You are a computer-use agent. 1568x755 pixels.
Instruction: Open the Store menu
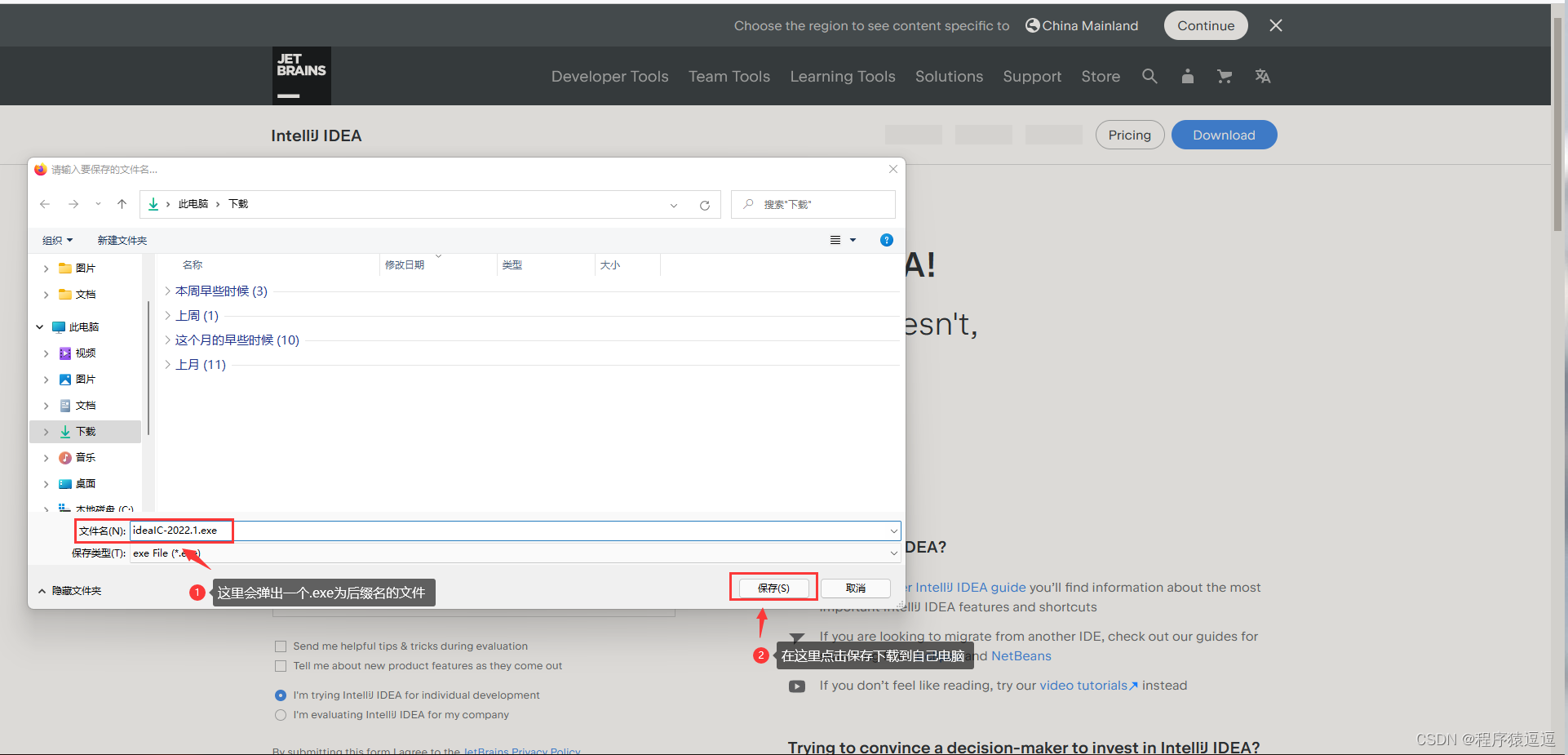pyautogui.click(x=1101, y=76)
